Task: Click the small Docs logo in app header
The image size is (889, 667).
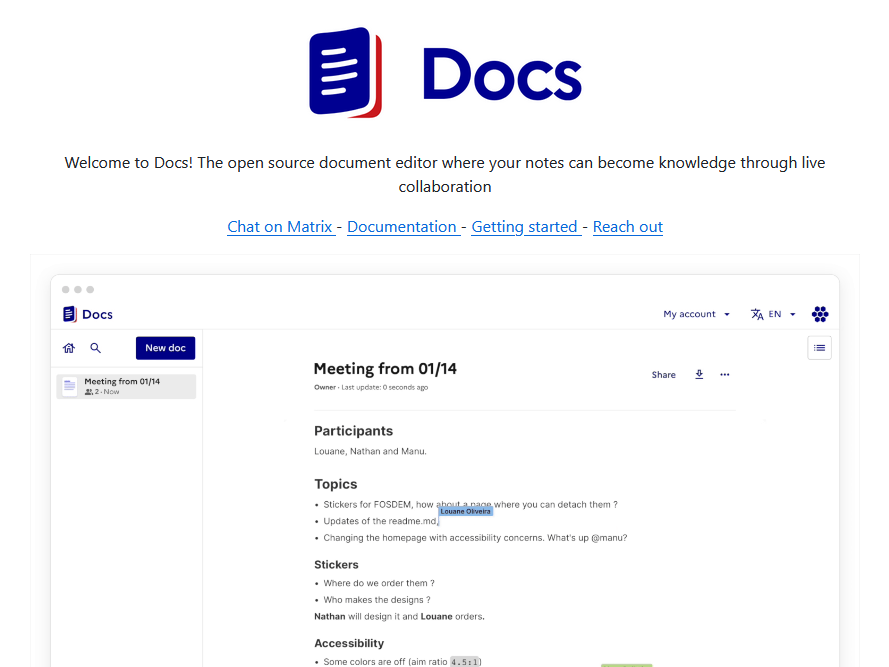Action: point(88,314)
